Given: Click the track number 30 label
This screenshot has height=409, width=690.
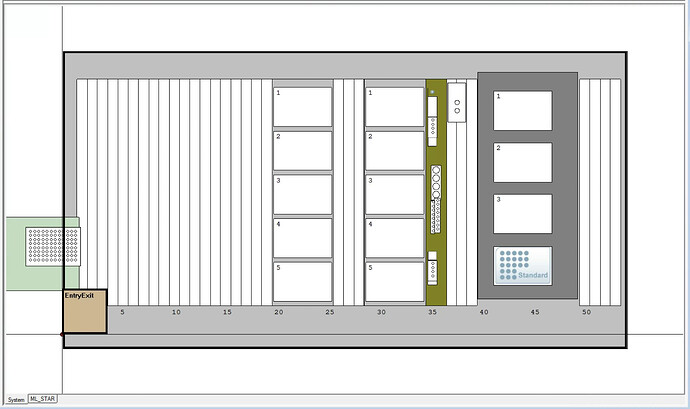Looking at the screenshot, I should (x=381, y=312).
